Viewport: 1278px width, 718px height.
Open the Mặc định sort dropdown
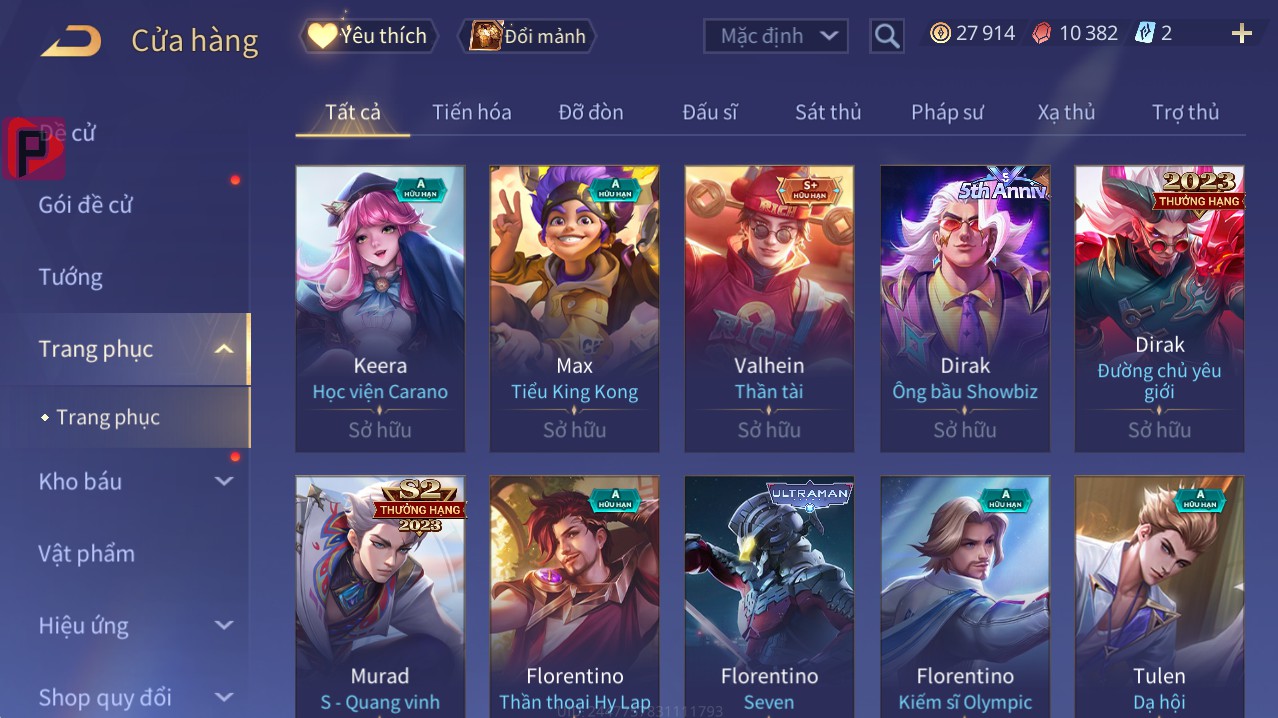(776, 36)
